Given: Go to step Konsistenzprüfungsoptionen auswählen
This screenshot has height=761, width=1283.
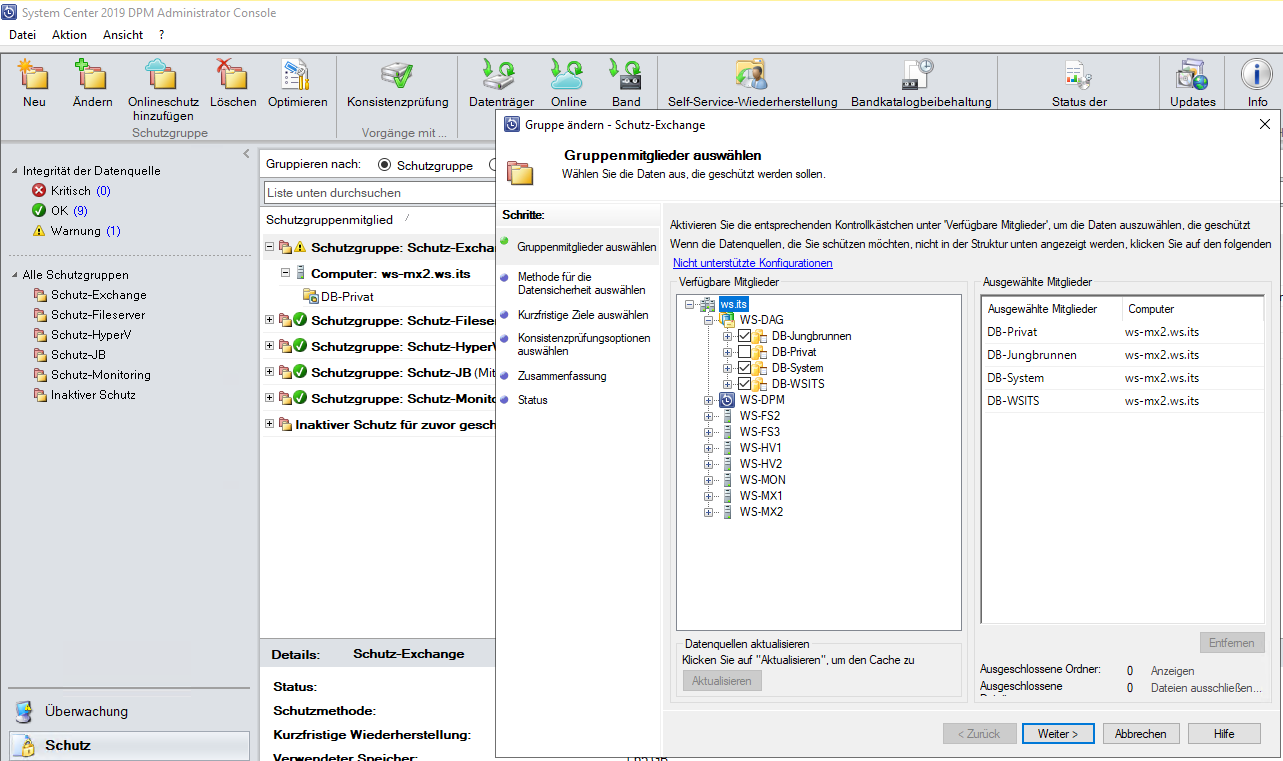Looking at the screenshot, I should (584, 345).
